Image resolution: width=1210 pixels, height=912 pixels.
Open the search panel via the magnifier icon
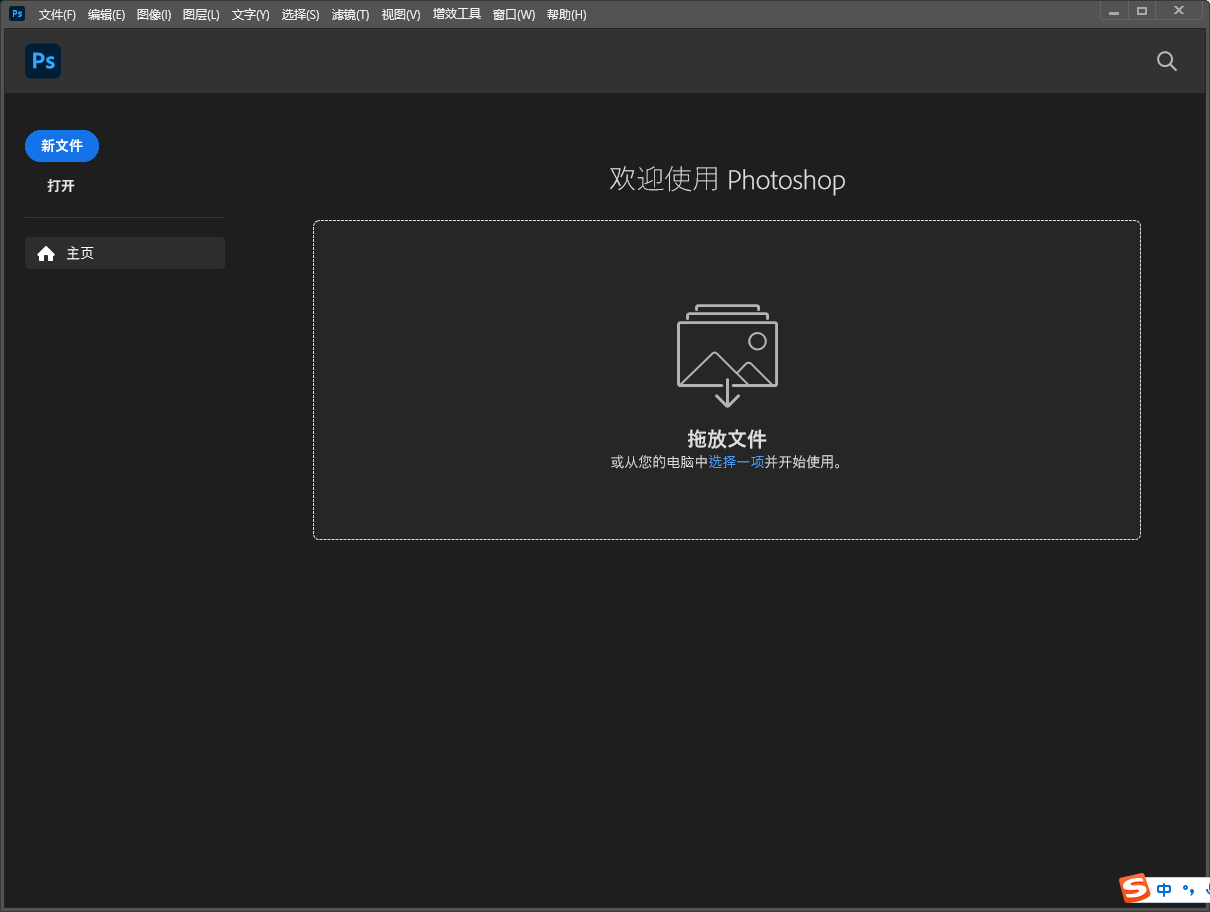tap(1166, 61)
